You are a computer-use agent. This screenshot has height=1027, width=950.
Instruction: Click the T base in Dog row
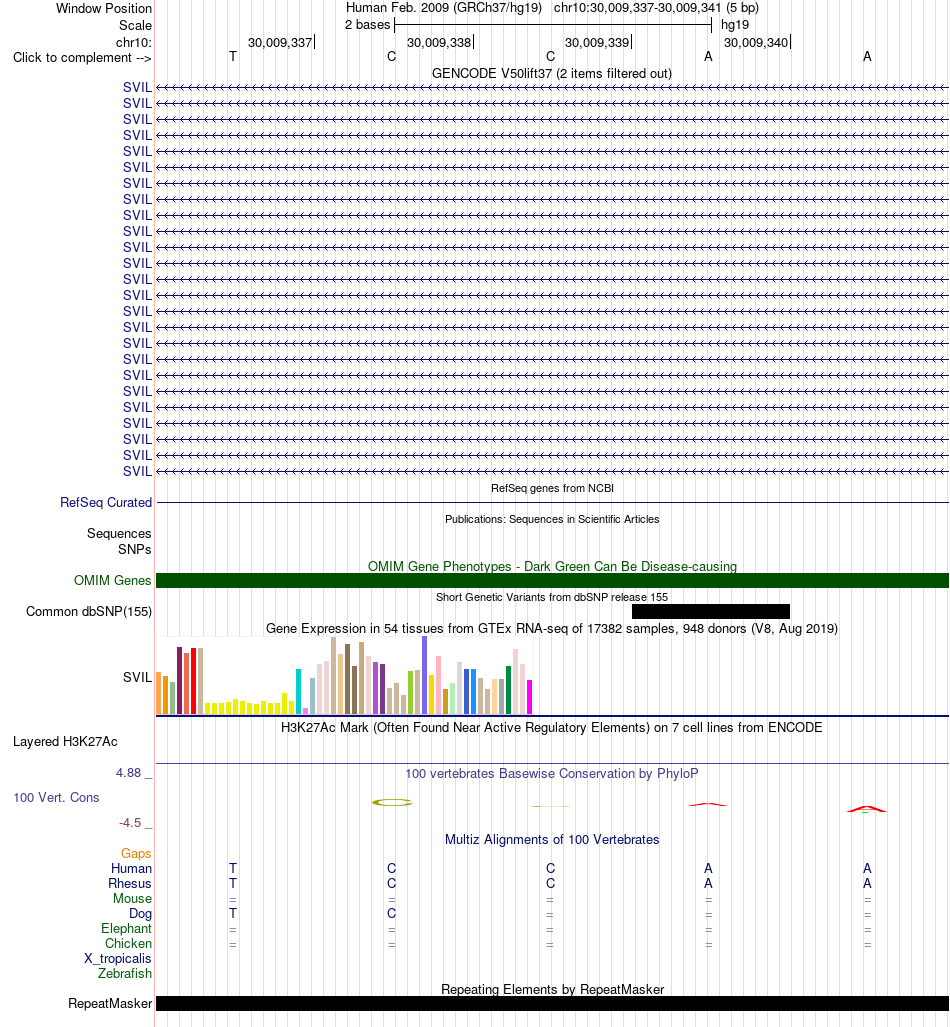click(x=233, y=913)
